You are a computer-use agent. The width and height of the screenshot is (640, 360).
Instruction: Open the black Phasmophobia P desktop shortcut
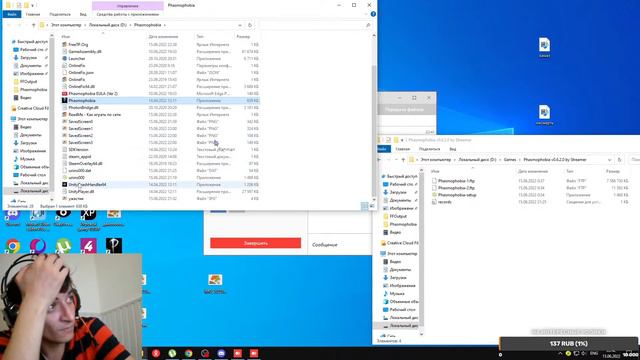[x=114, y=246]
